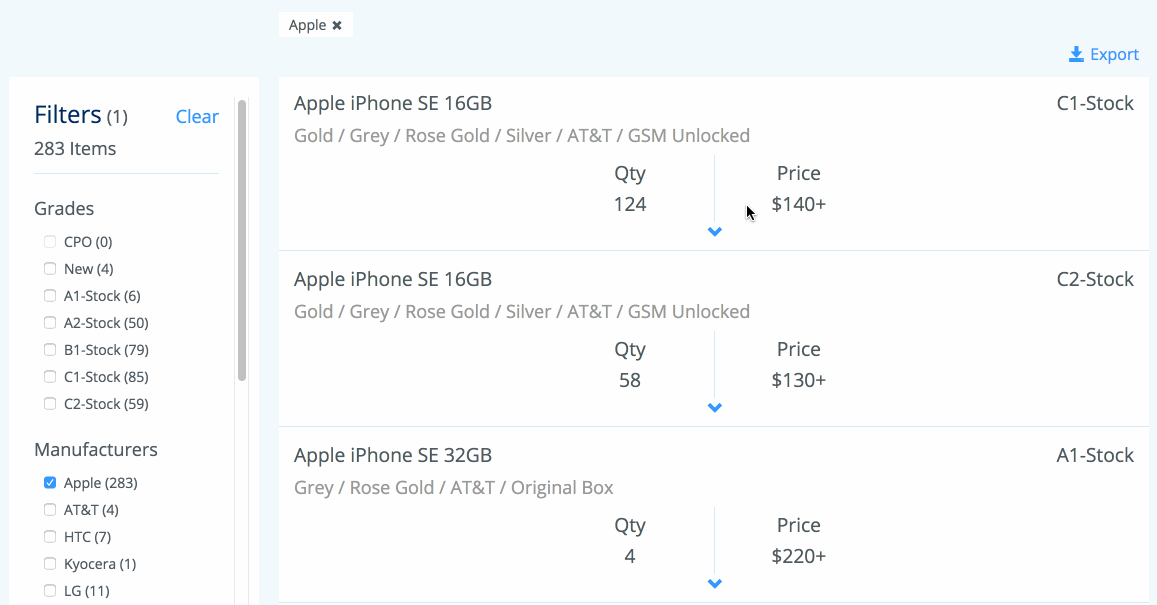The width and height of the screenshot is (1157, 605).
Task: Select the HTC manufacturer checkbox
Action: tap(50, 537)
